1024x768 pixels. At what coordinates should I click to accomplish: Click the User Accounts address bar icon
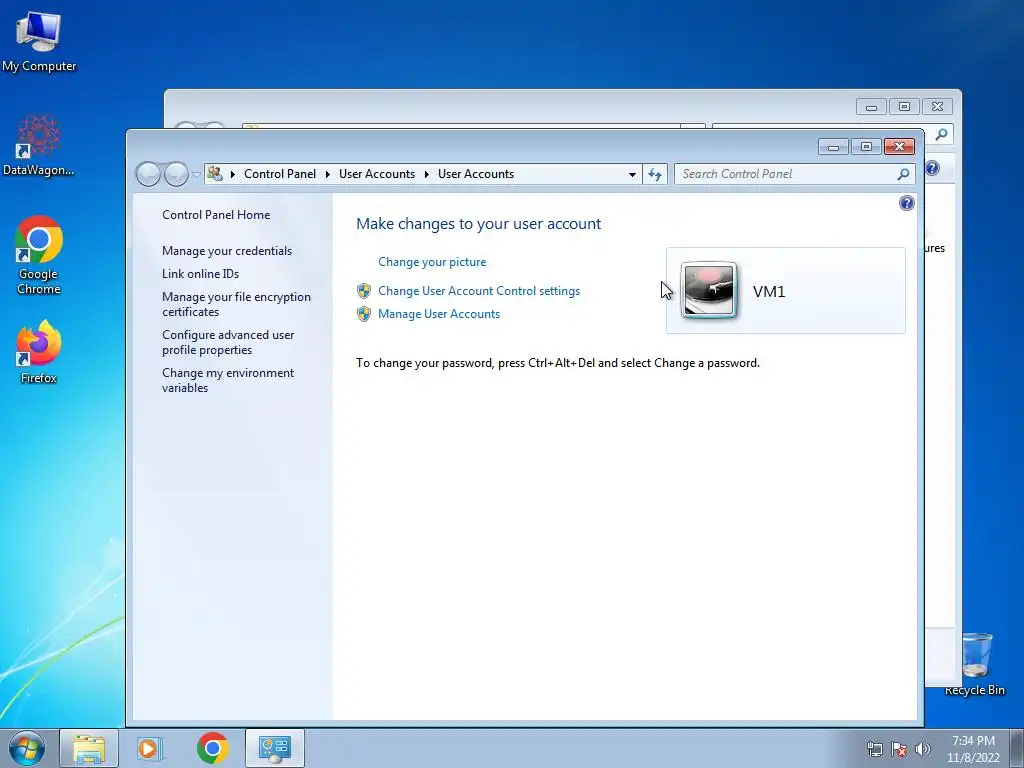[x=215, y=174]
